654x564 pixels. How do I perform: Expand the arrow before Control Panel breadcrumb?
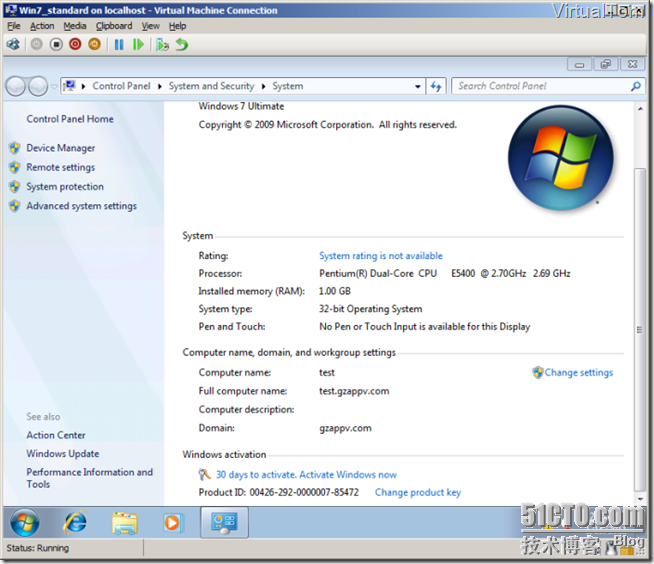[83, 86]
